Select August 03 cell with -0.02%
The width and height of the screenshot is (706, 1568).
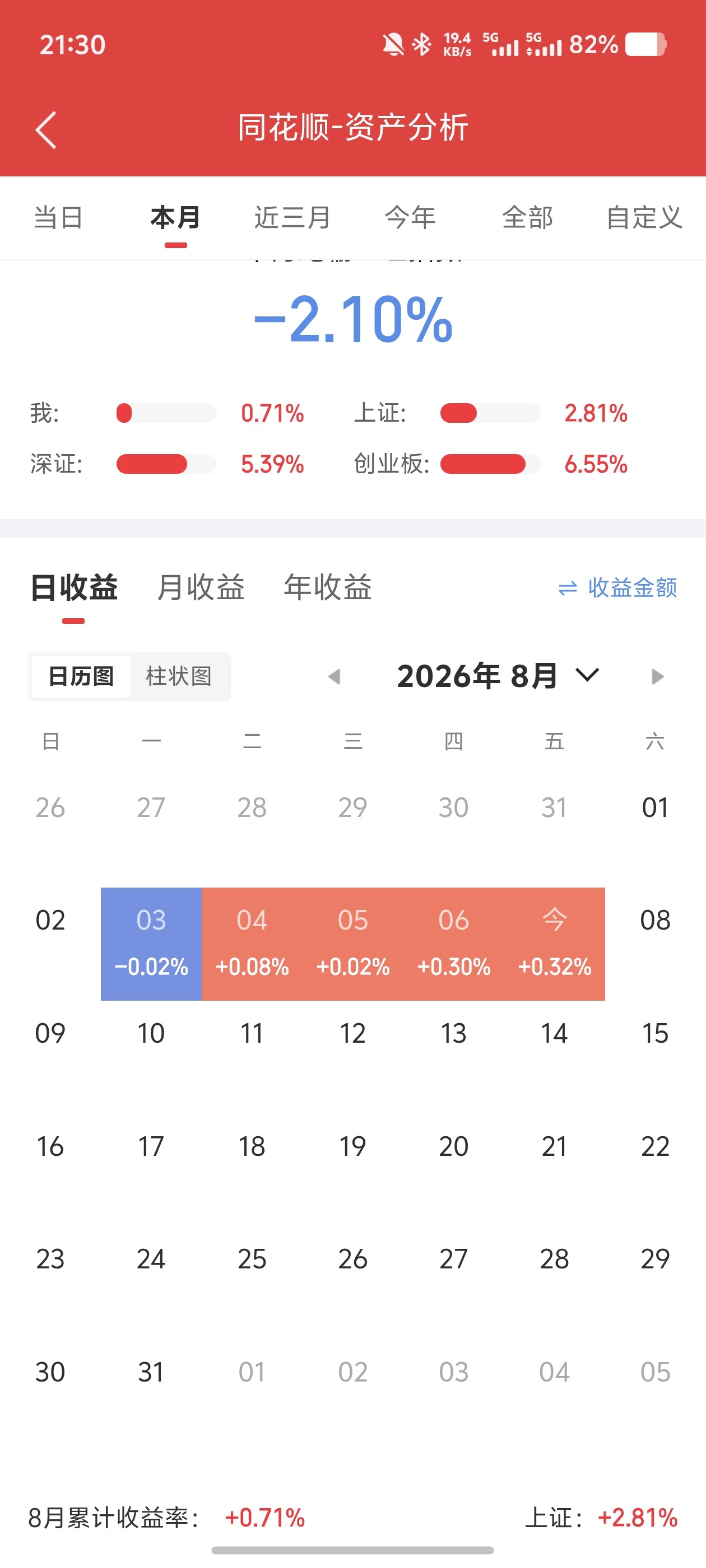point(151,944)
